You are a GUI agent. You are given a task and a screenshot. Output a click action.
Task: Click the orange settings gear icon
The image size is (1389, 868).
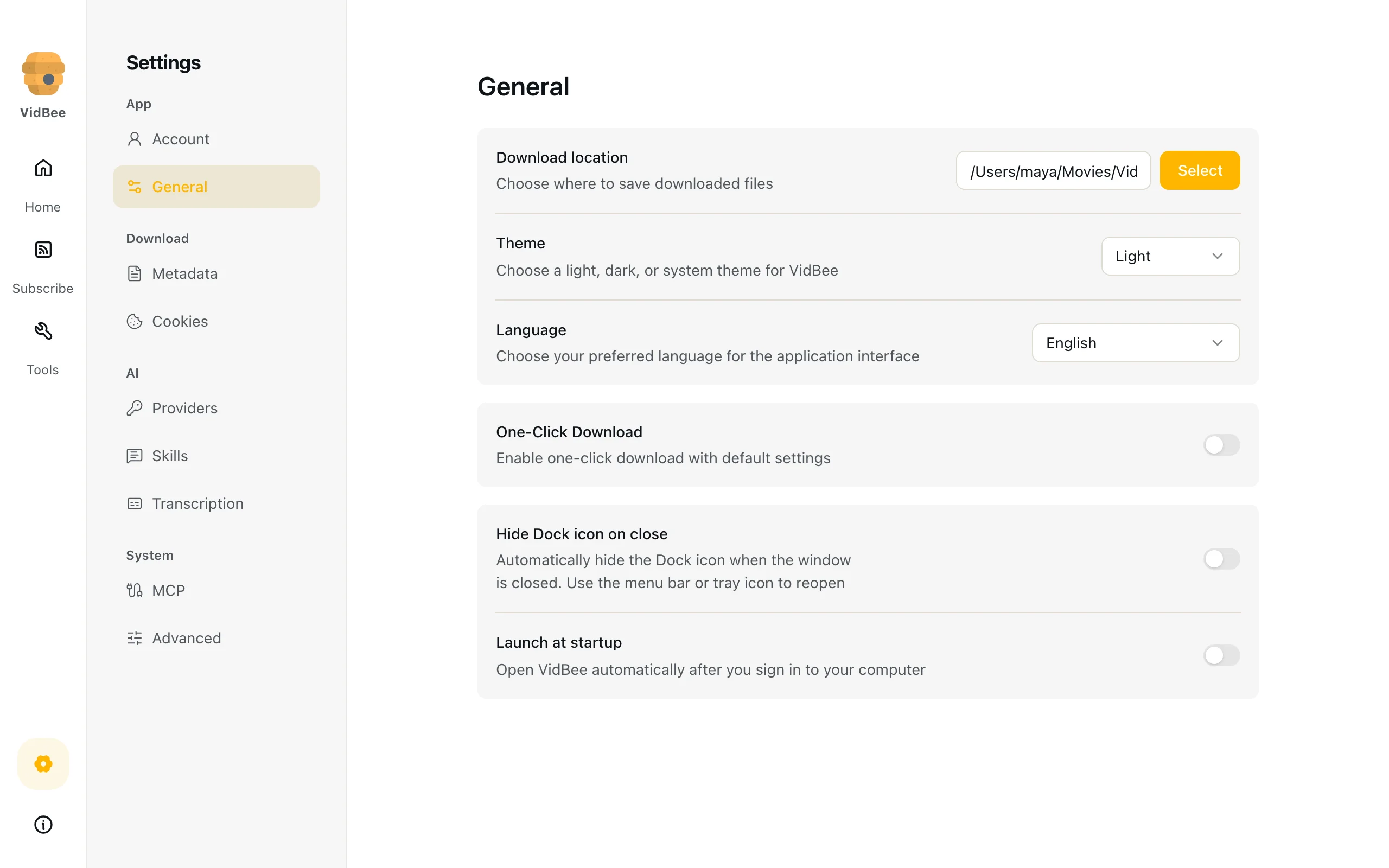[43, 763]
